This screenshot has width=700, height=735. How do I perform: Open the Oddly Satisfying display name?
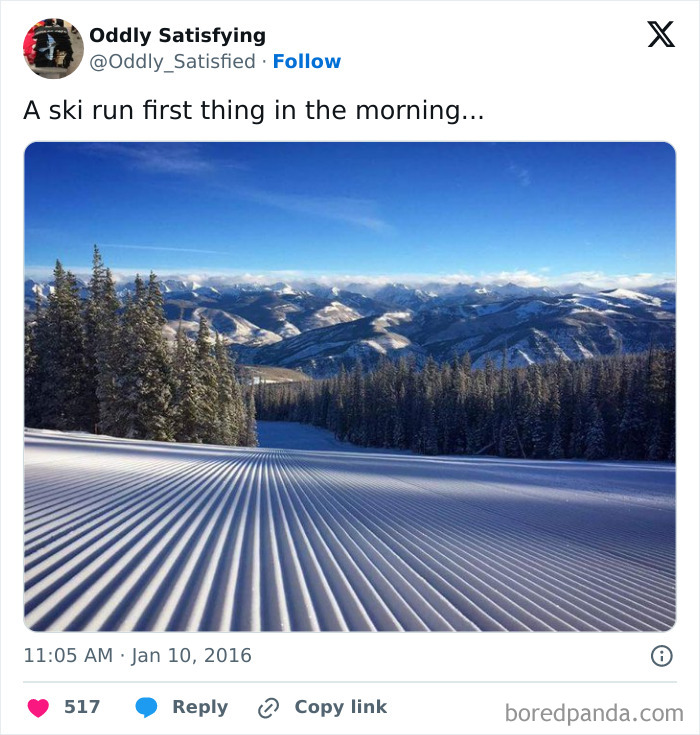pyautogui.click(x=177, y=35)
